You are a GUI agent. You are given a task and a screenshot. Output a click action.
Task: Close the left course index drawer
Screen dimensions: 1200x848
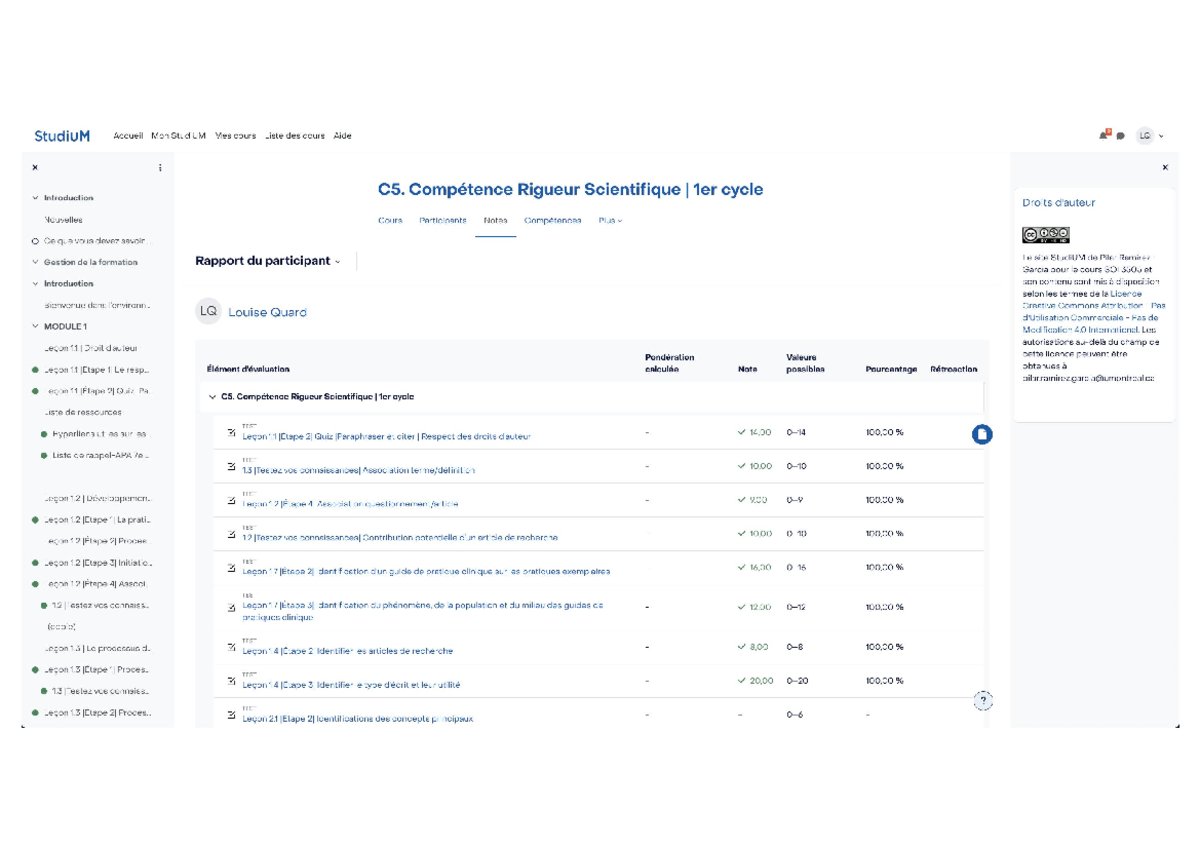(35, 168)
